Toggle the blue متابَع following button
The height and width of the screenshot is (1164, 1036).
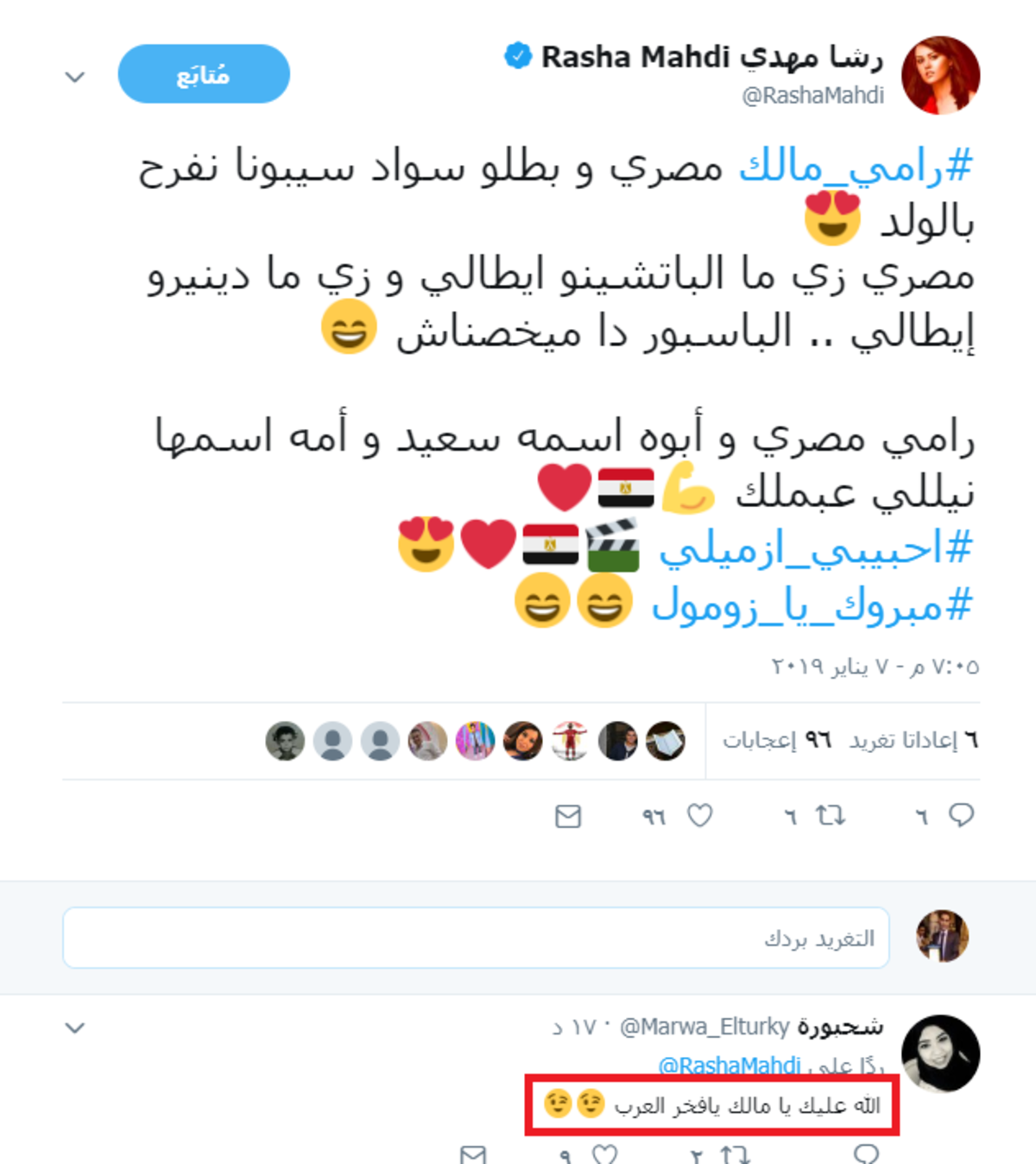204,74
